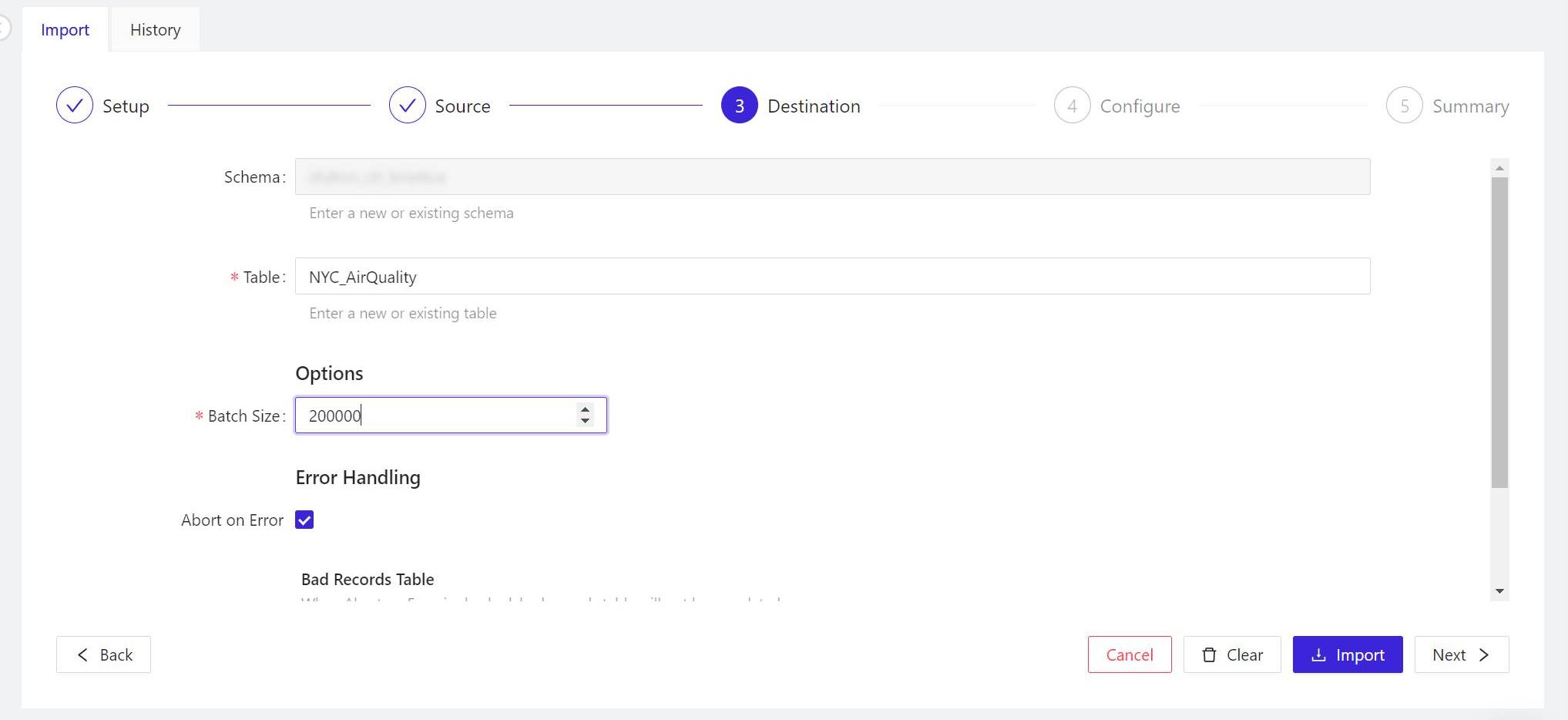Click into the Table name field
Viewport: 1568px width, 720px height.
(x=832, y=277)
